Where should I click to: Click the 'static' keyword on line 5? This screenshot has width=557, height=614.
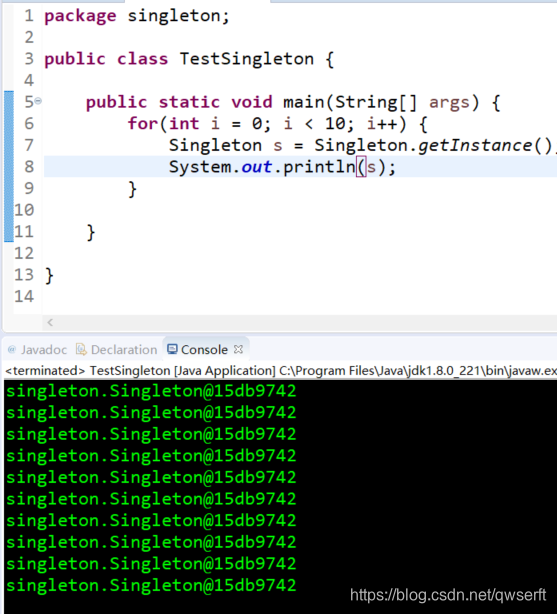click(189, 102)
